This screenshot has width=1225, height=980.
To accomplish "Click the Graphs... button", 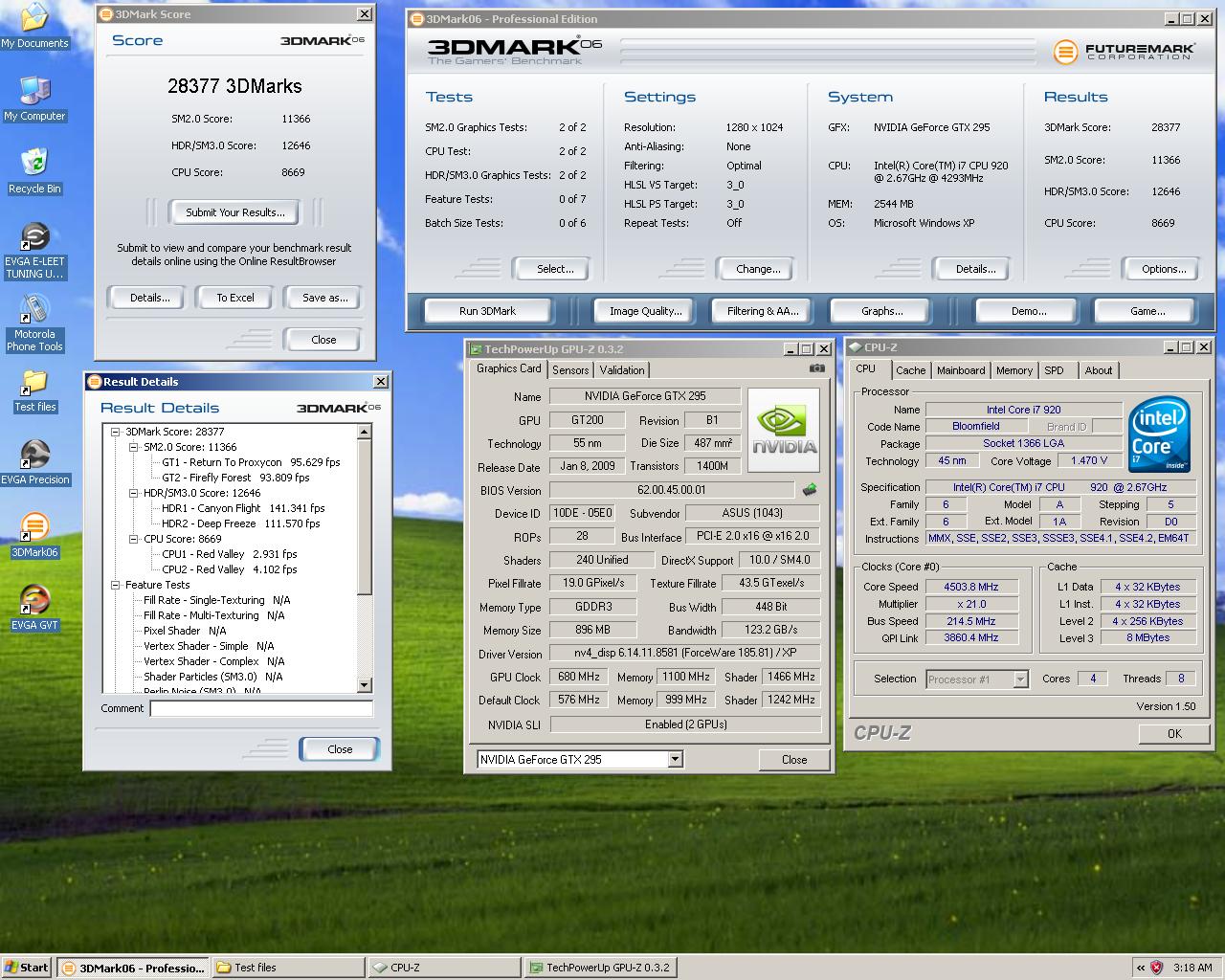I will (881, 311).
